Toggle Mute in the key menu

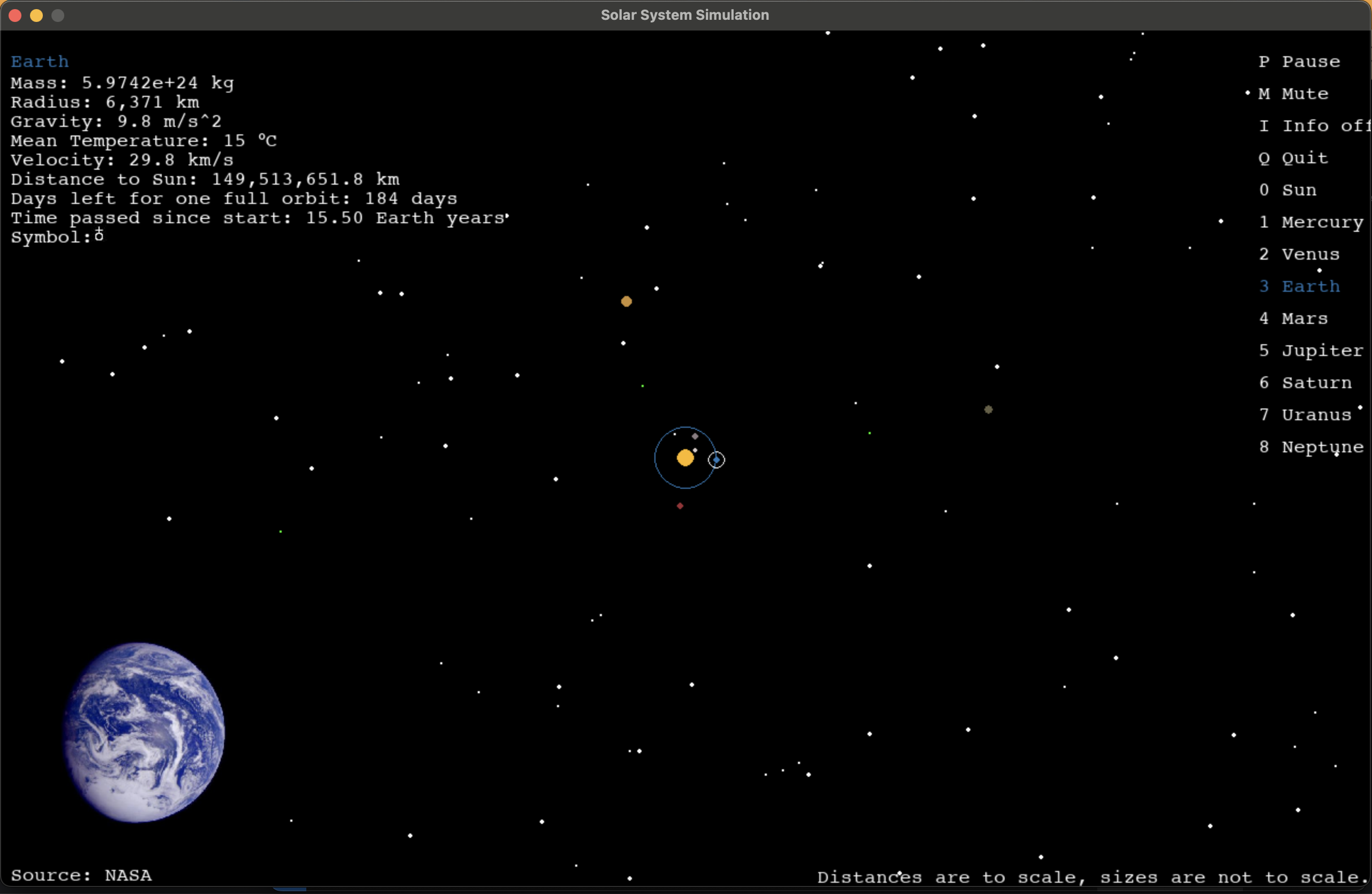1294,93
